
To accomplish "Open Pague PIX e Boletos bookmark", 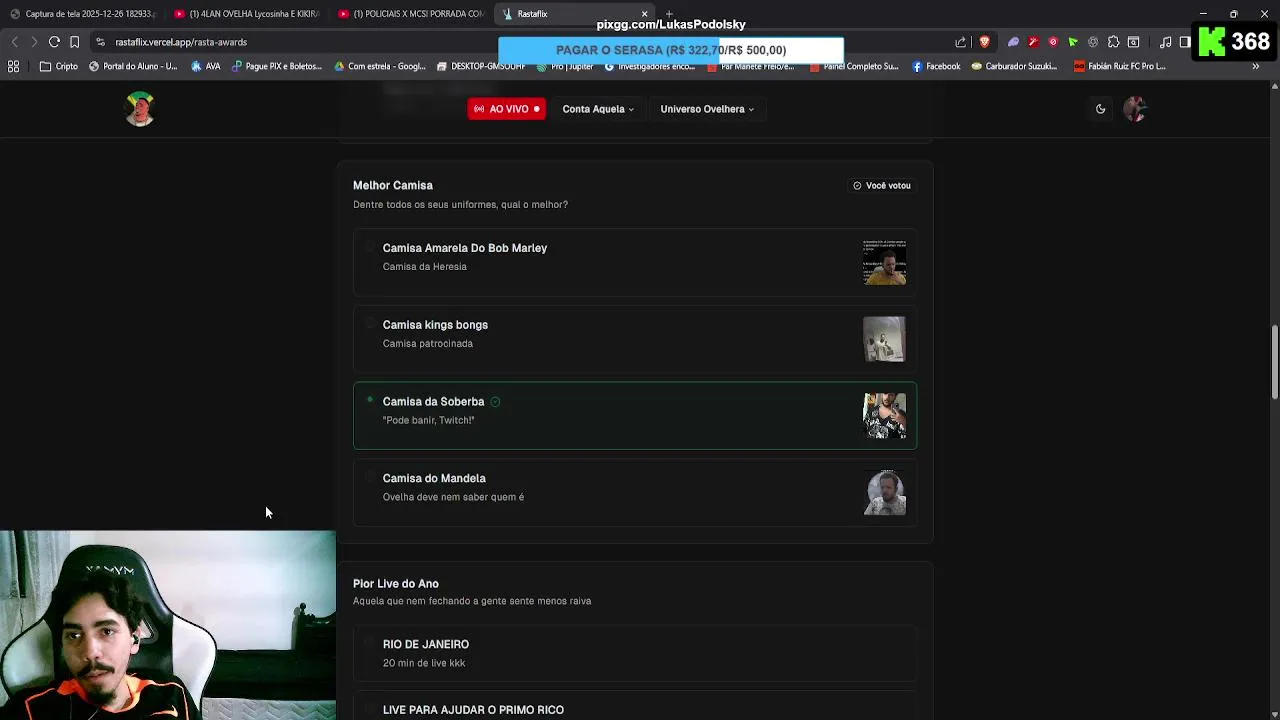I will 277,66.
